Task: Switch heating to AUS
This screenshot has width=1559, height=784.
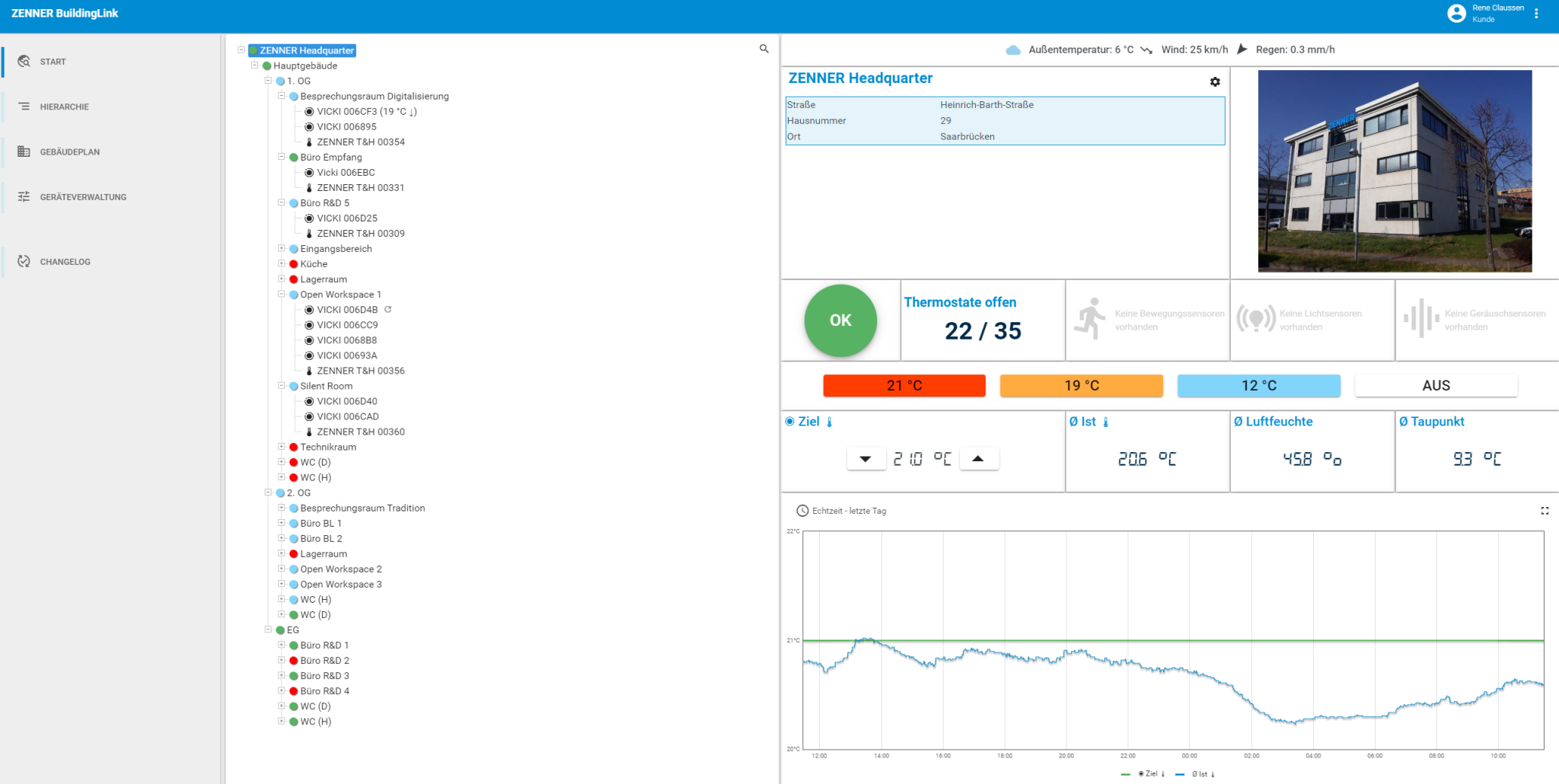Action: (x=1436, y=386)
